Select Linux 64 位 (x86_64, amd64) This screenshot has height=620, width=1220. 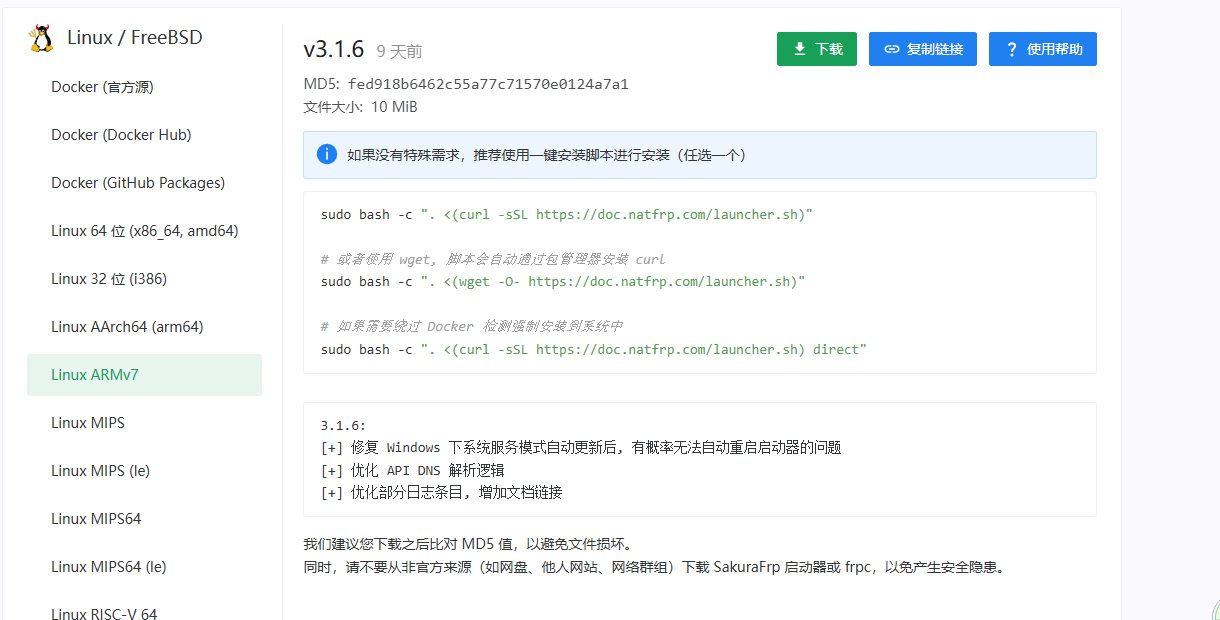point(144,231)
